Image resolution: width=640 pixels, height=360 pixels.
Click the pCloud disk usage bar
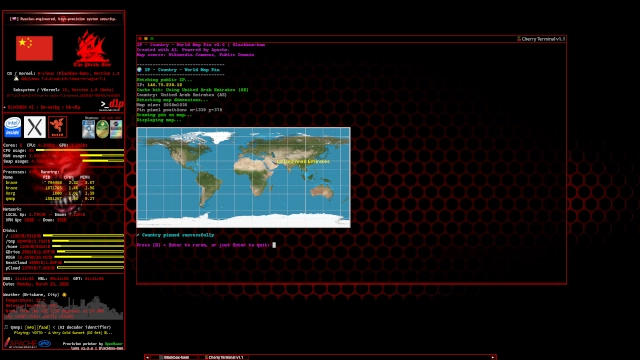point(90,267)
